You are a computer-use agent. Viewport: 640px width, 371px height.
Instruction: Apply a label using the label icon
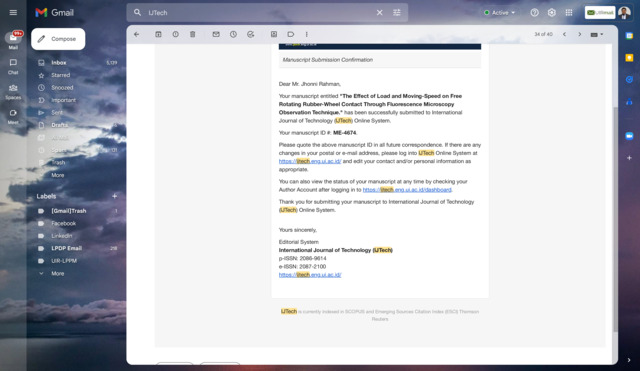pos(291,35)
